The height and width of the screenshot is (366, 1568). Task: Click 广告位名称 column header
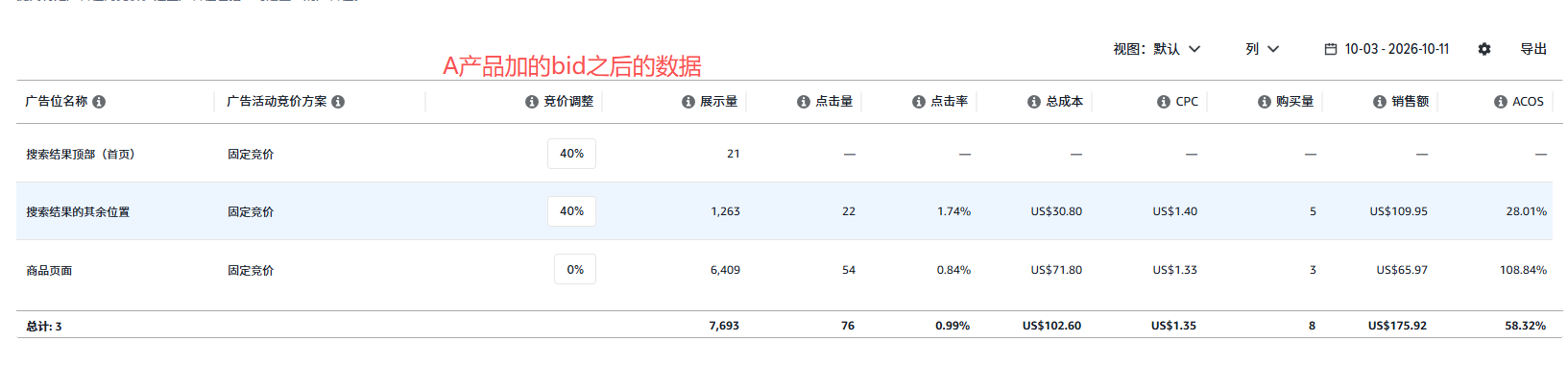pyautogui.click(x=57, y=102)
